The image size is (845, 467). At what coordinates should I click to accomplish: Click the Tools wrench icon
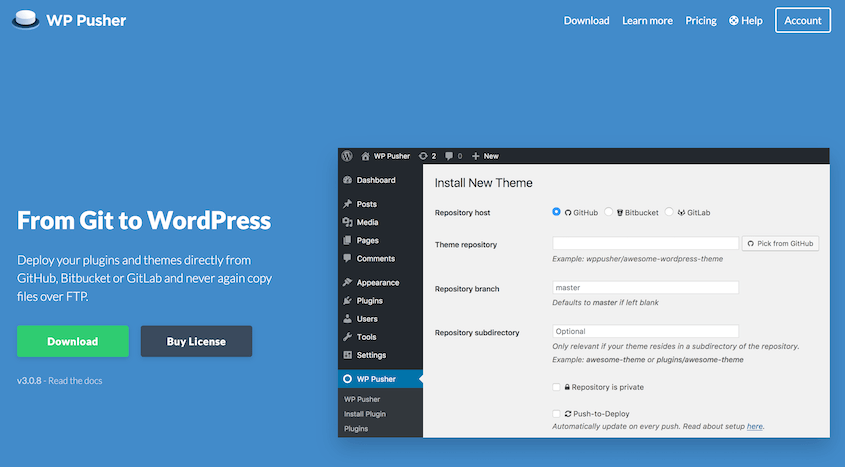pos(348,337)
